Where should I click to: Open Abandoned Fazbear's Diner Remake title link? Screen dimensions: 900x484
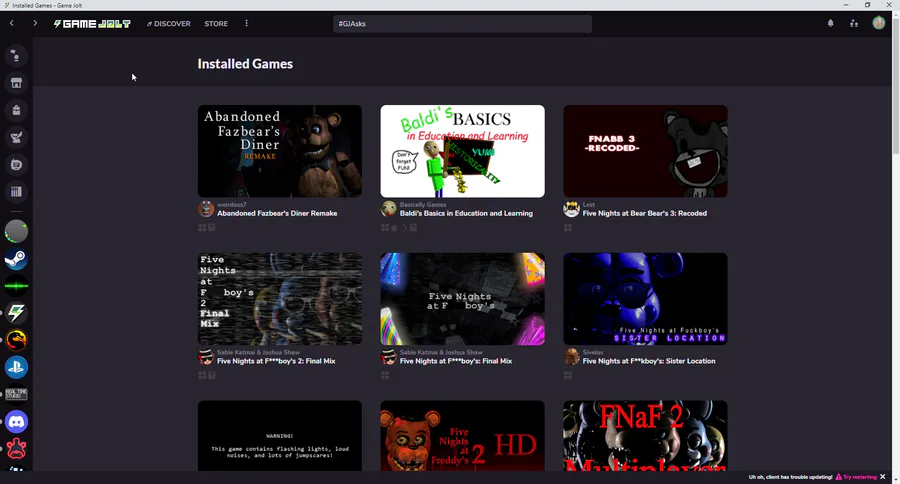point(277,214)
